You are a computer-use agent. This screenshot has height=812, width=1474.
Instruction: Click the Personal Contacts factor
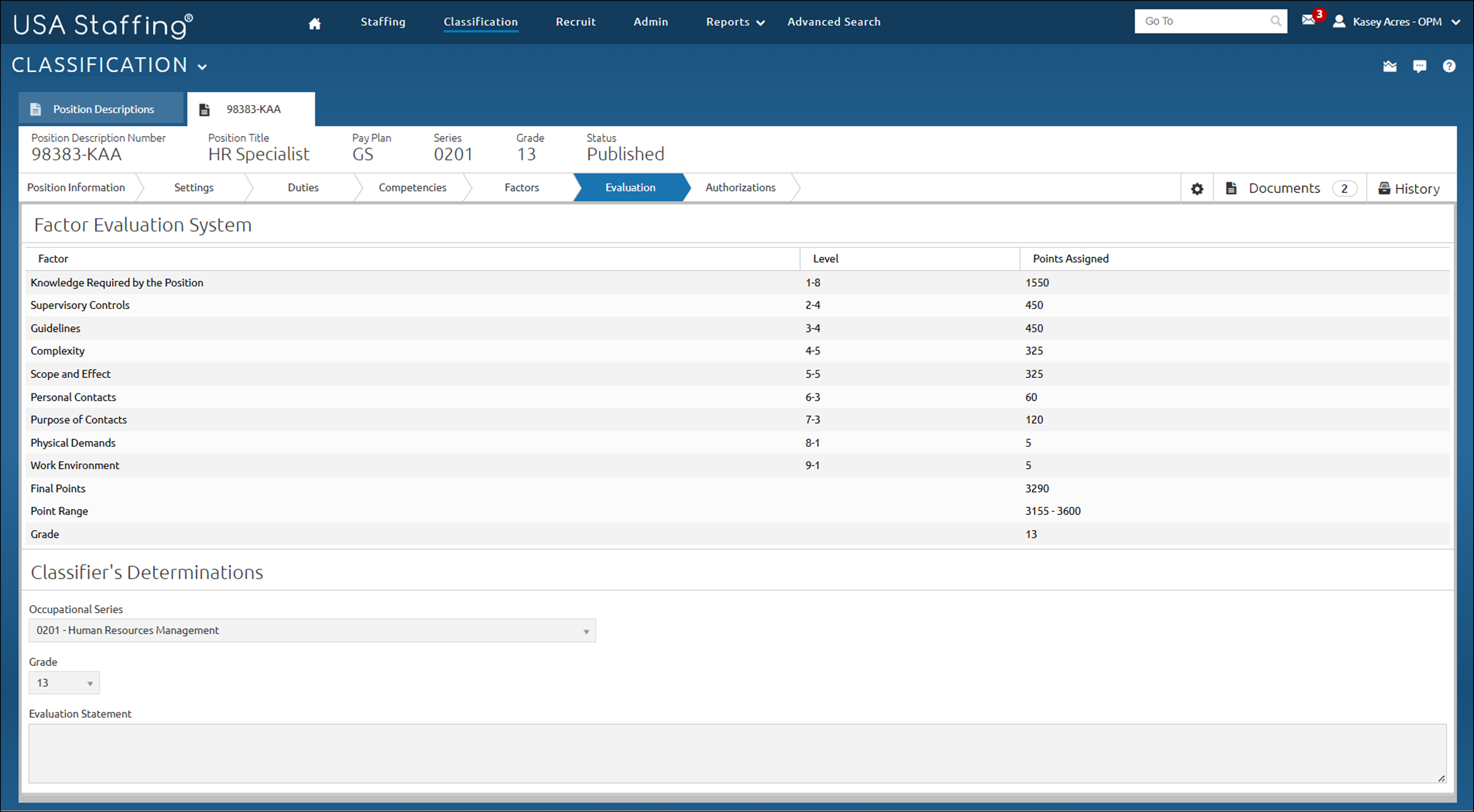click(73, 397)
